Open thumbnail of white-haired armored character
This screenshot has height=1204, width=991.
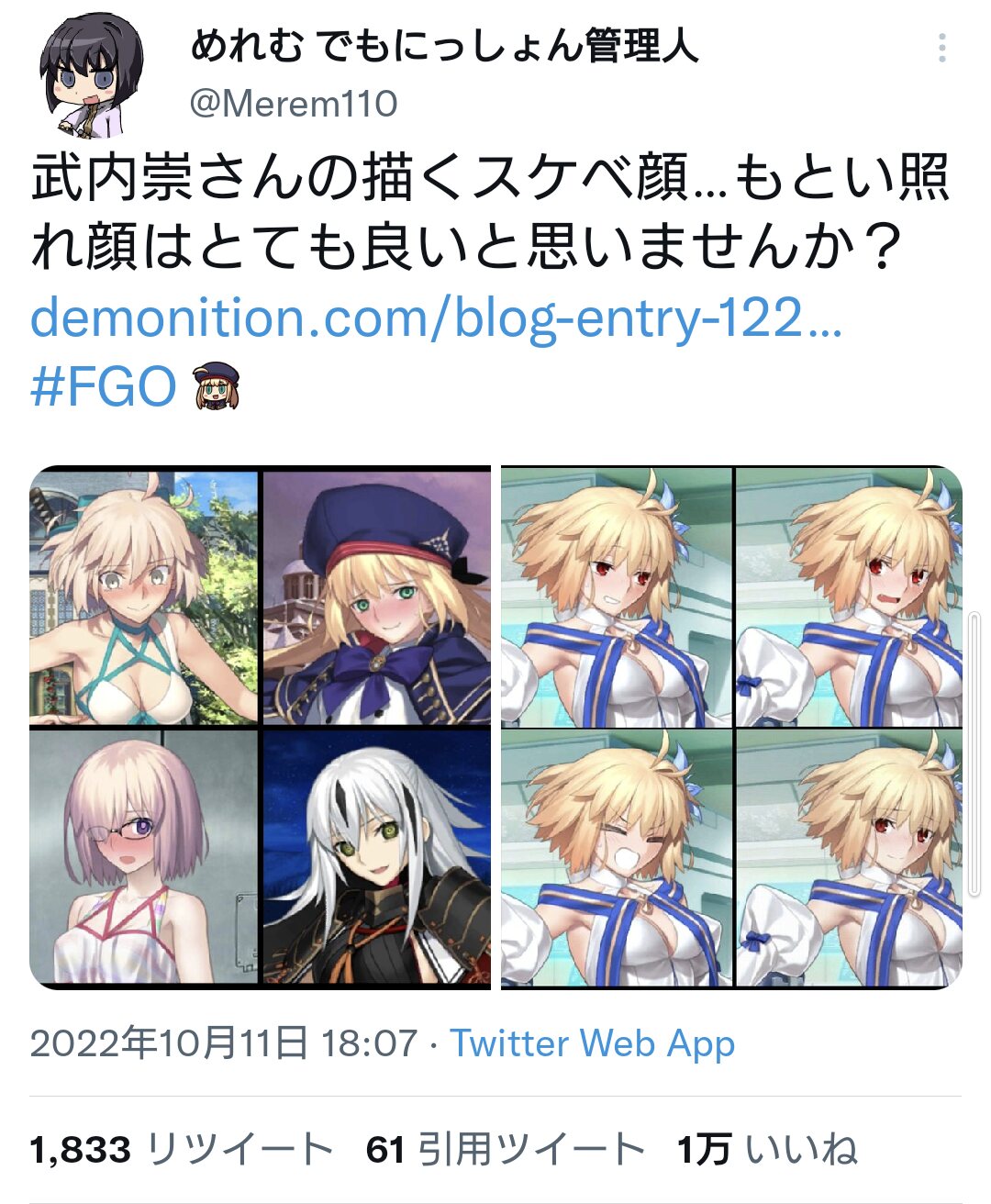coord(377,857)
